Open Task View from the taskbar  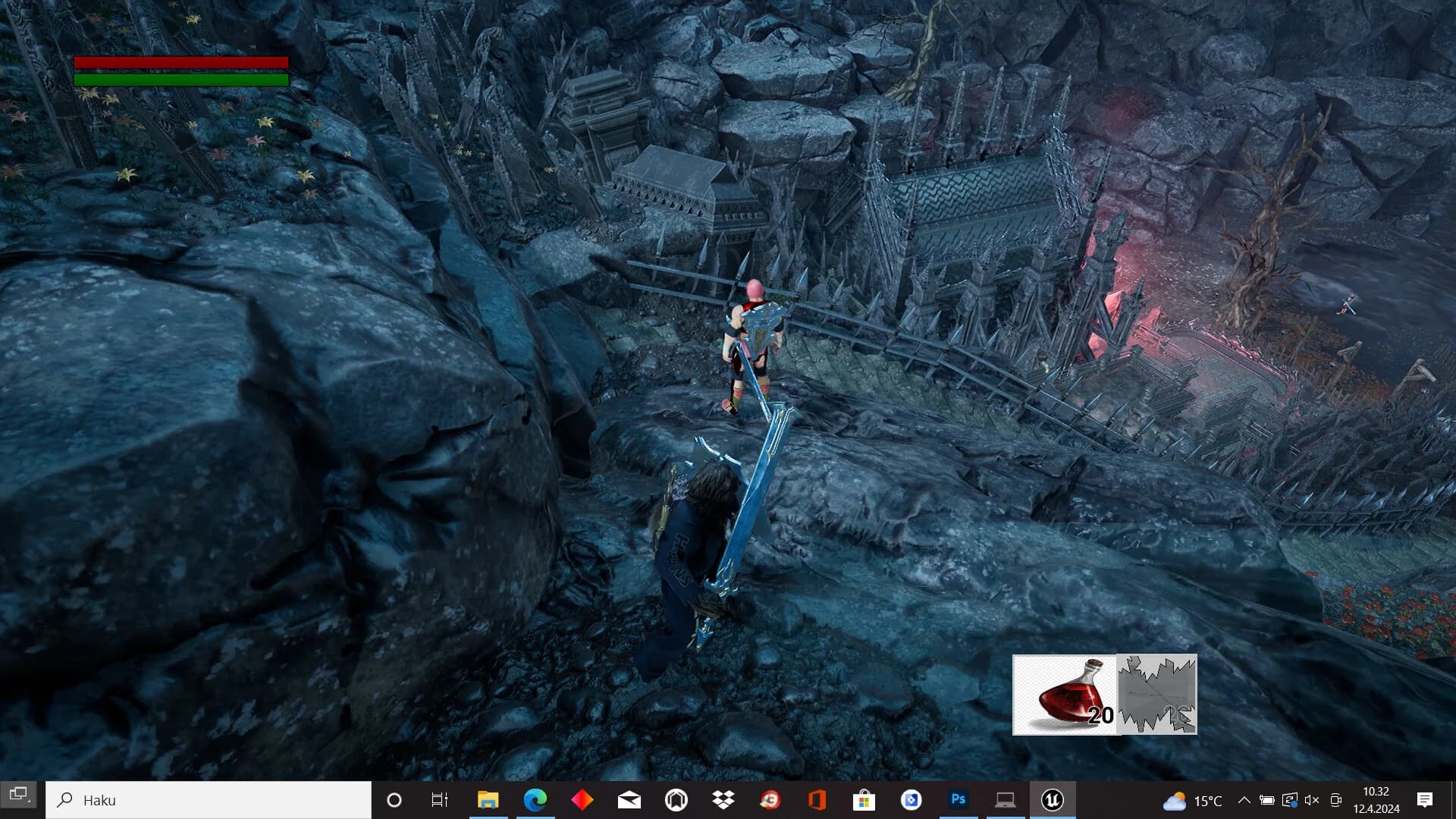pos(440,800)
